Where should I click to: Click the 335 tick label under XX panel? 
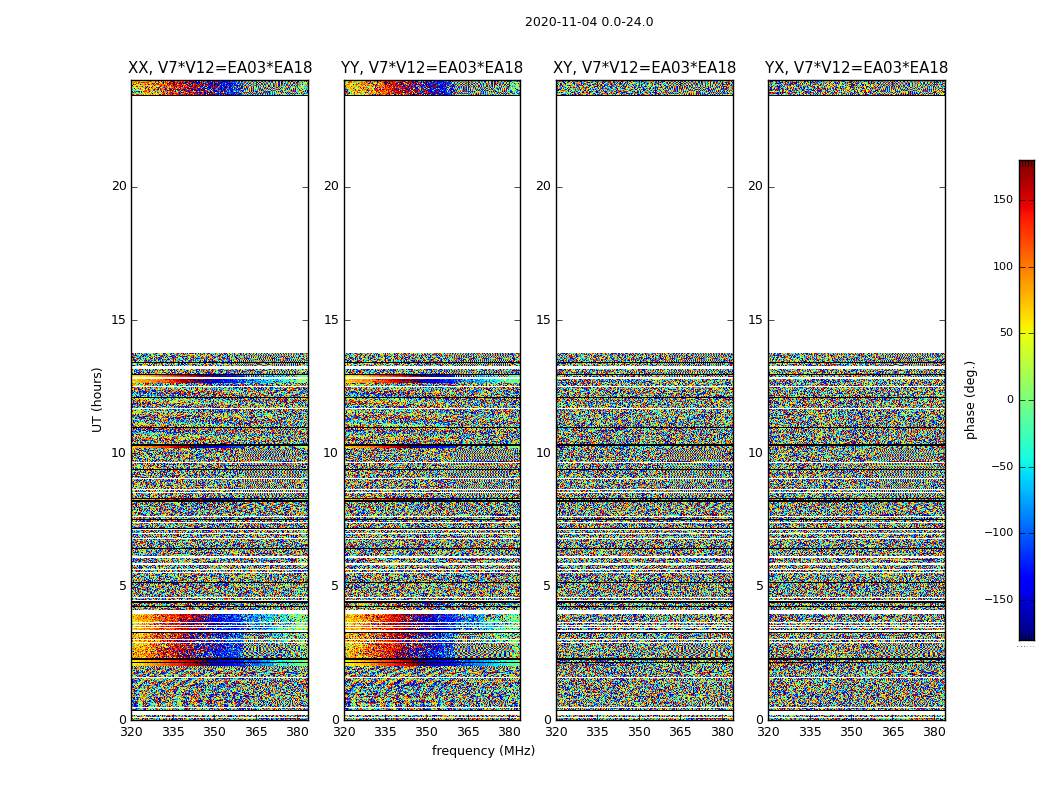[173, 732]
